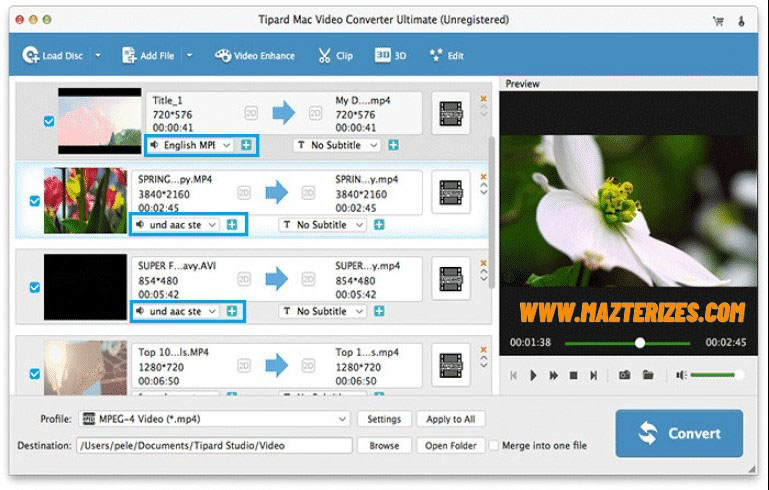Open audio track dropdown for SUPER F video
Screen dimensions: 769x490
[x=176, y=311]
